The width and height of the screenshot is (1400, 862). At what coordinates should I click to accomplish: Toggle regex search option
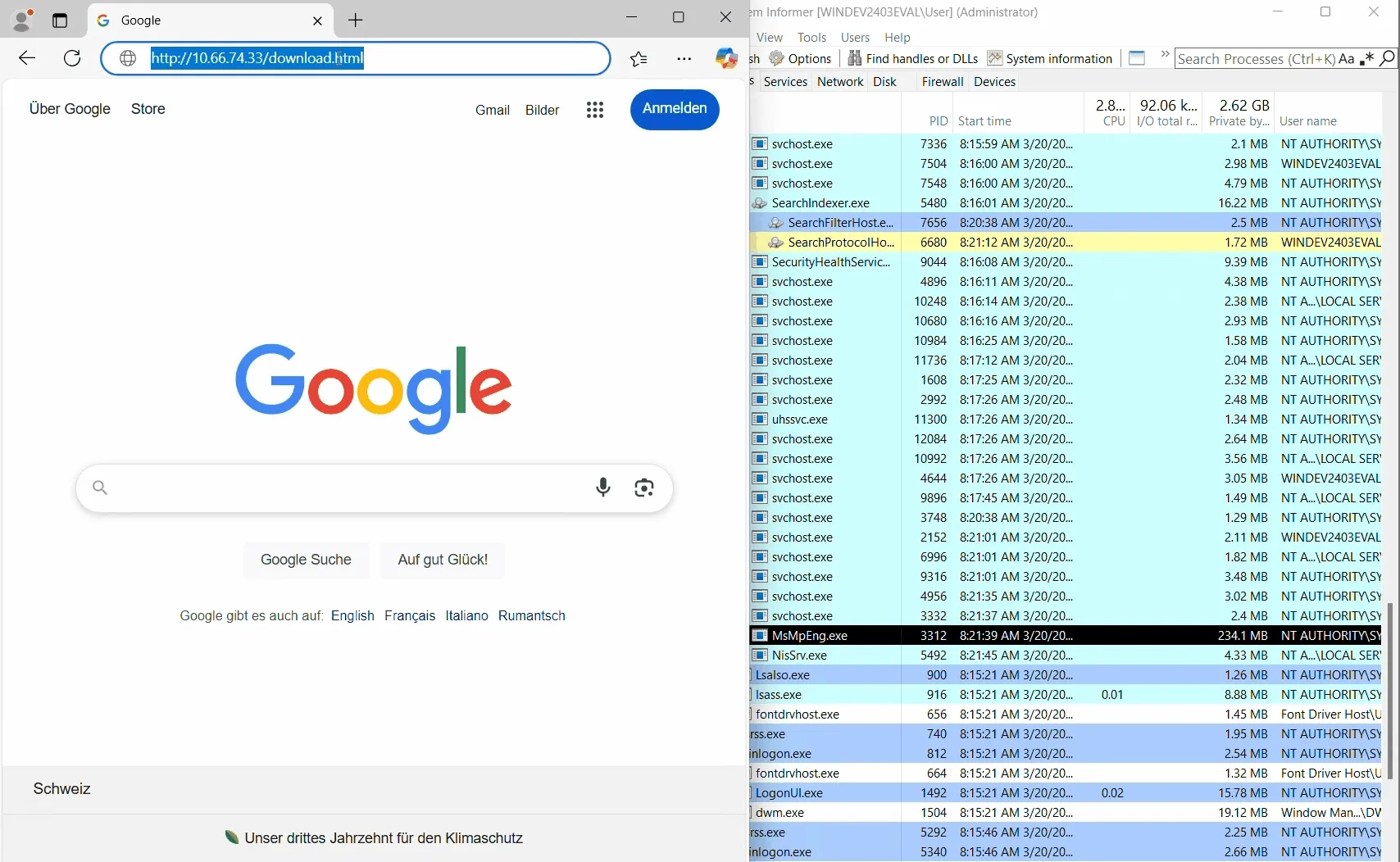(1366, 58)
